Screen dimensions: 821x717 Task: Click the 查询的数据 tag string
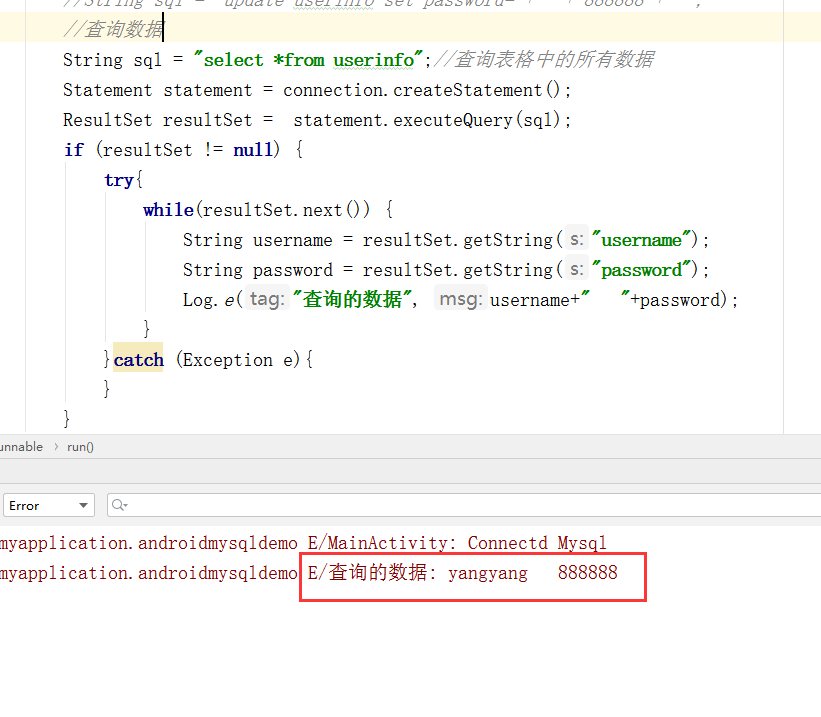point(352,300)
